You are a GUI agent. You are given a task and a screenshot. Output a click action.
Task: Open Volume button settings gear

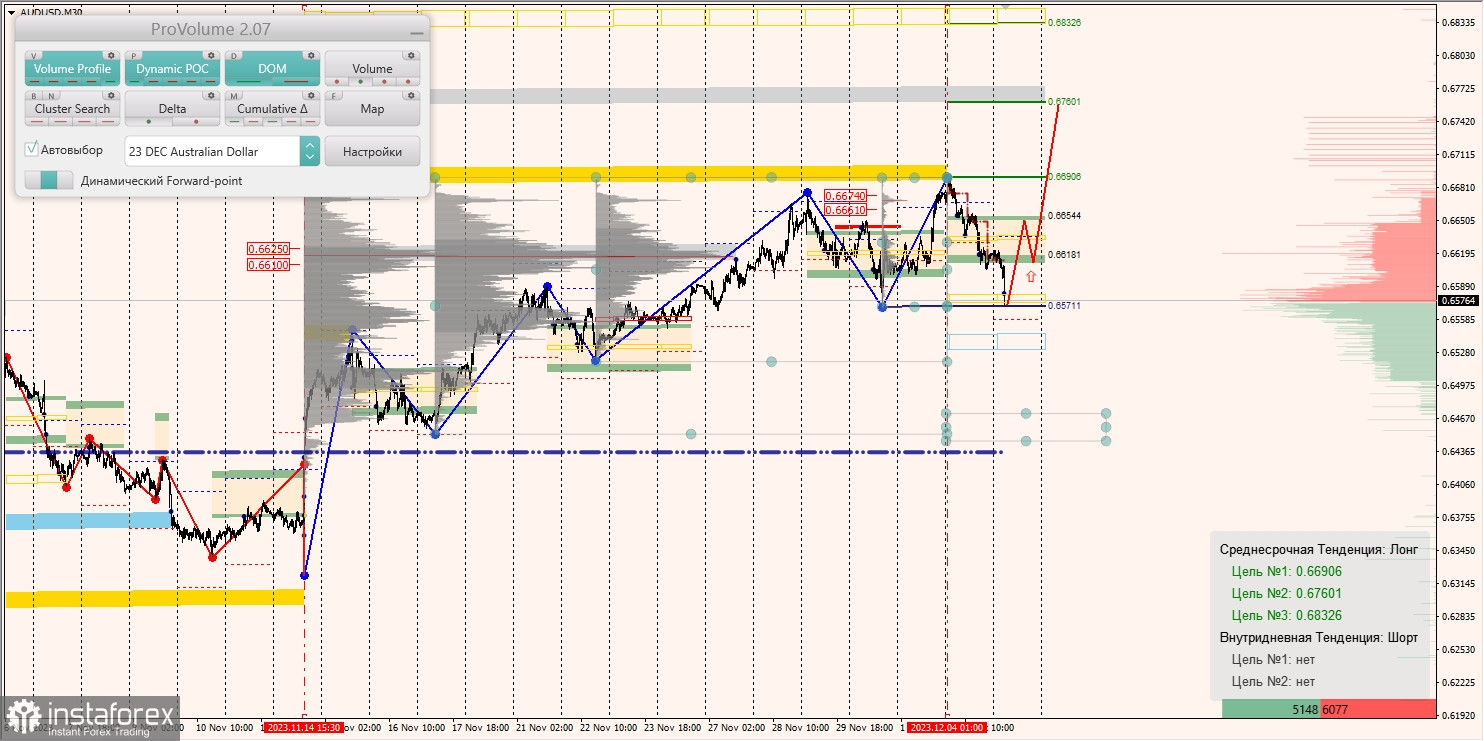(x=411, y=55)
